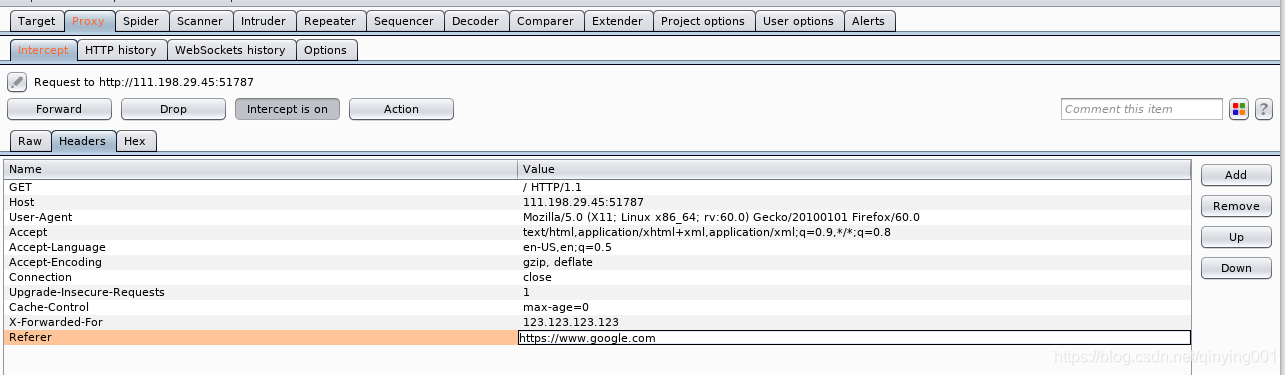Select the Host header name

[21, 202]
